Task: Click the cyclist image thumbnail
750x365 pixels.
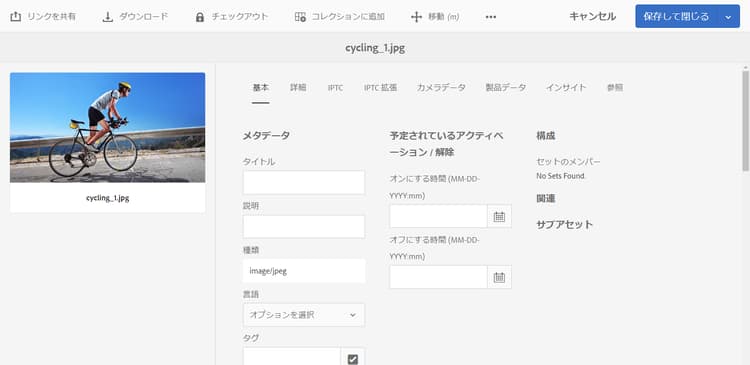Action: 108,128
